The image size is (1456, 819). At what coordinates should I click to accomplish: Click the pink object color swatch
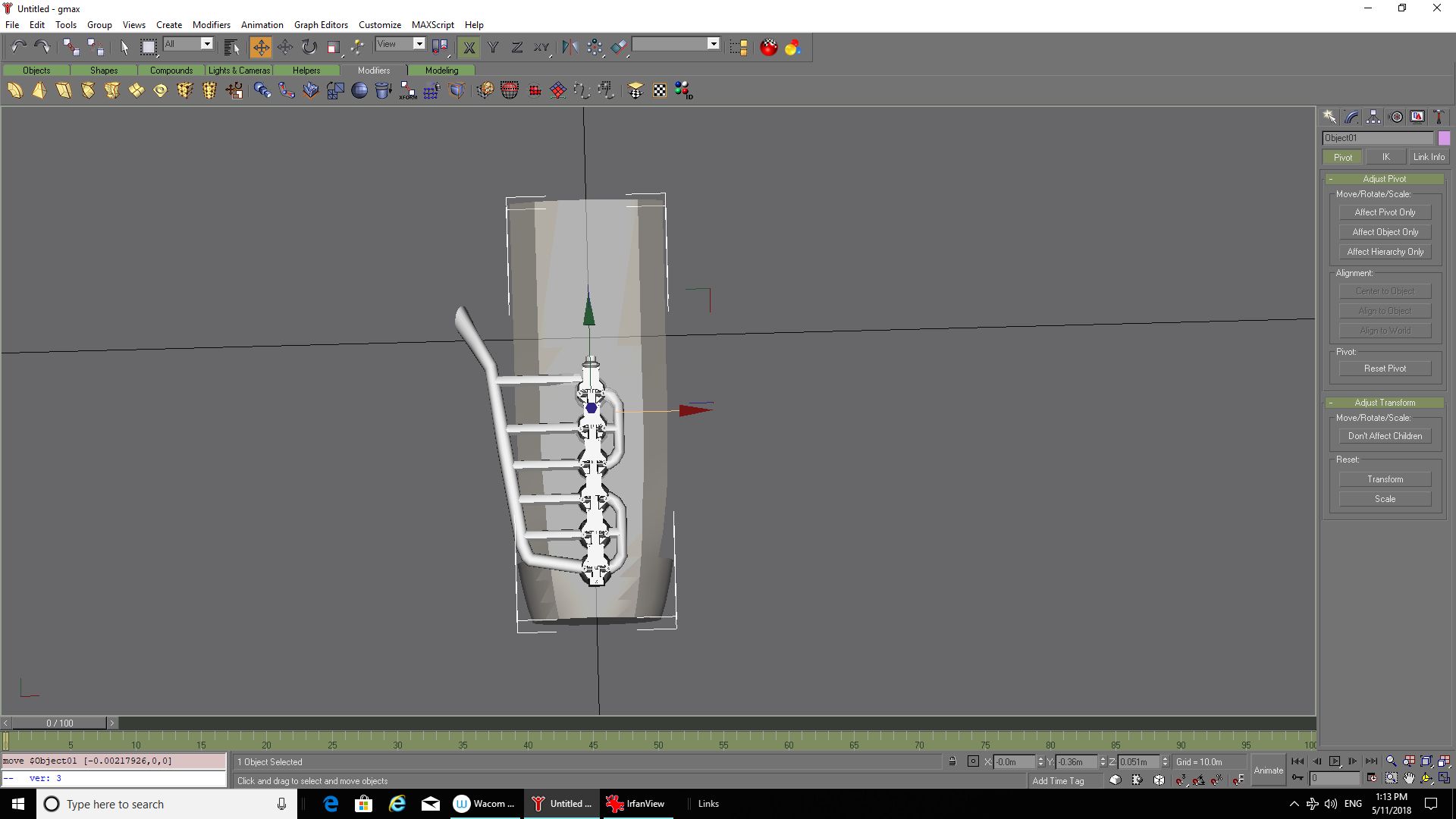(x=1444, y=138)
